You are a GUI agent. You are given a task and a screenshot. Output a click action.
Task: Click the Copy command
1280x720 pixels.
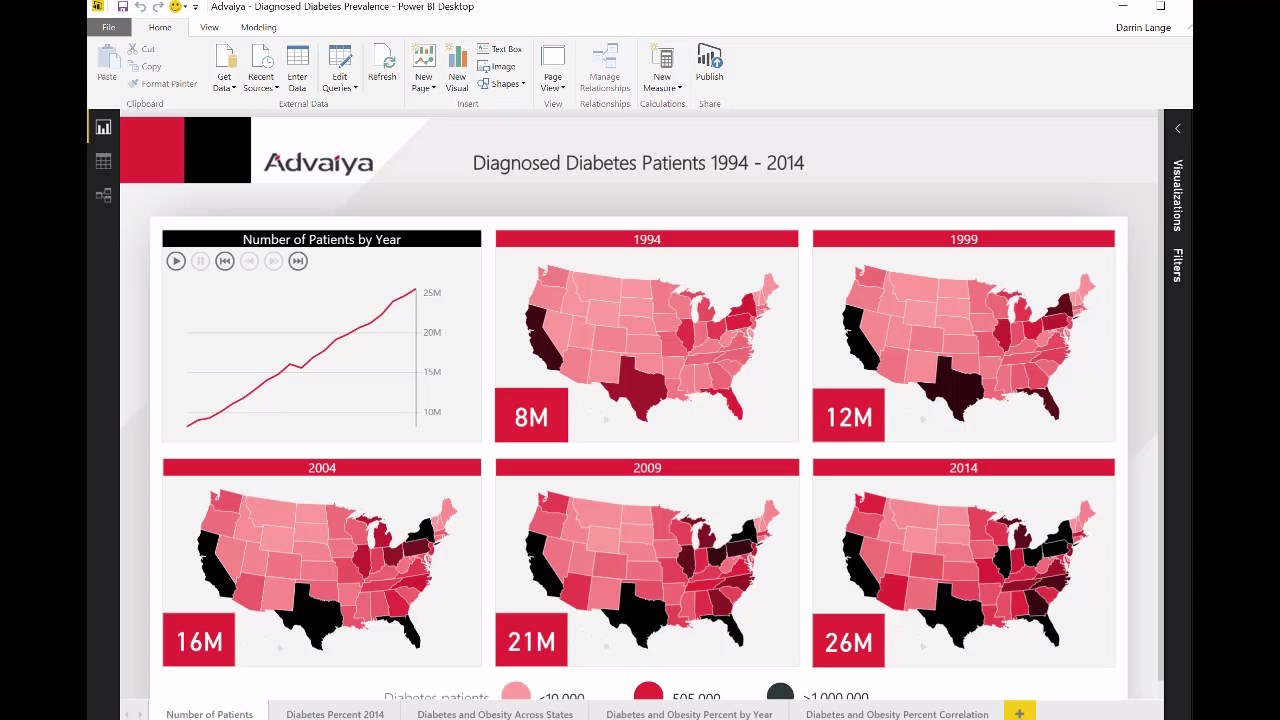tap(144, 66)
